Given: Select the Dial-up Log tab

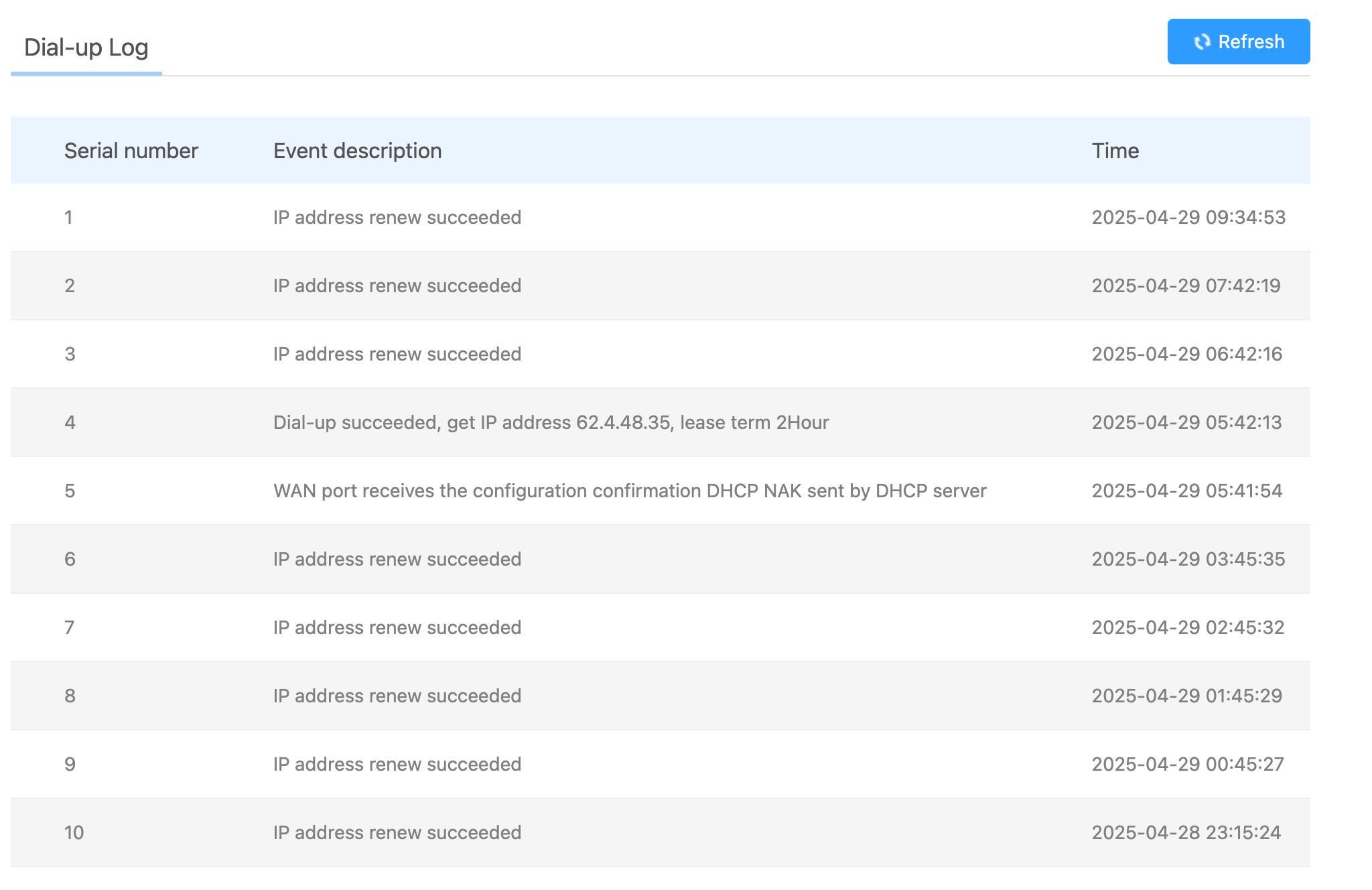Looking at the screenshot, I should [86, 48].
